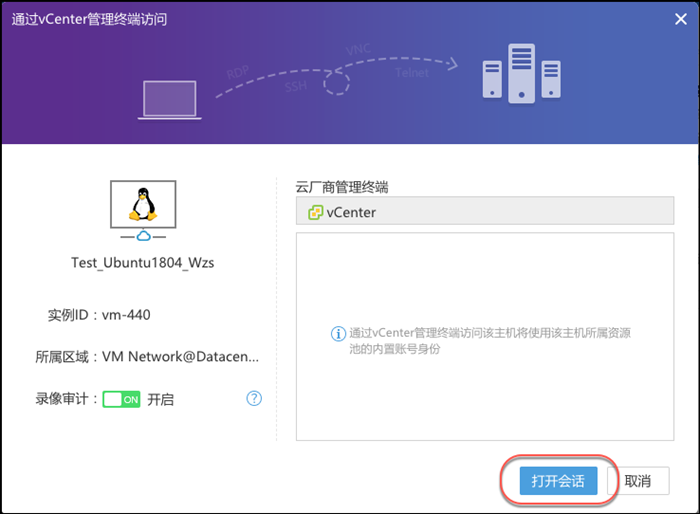Close the vCenter access dialog
700x514 pixels.
click(x=680, y=19)
